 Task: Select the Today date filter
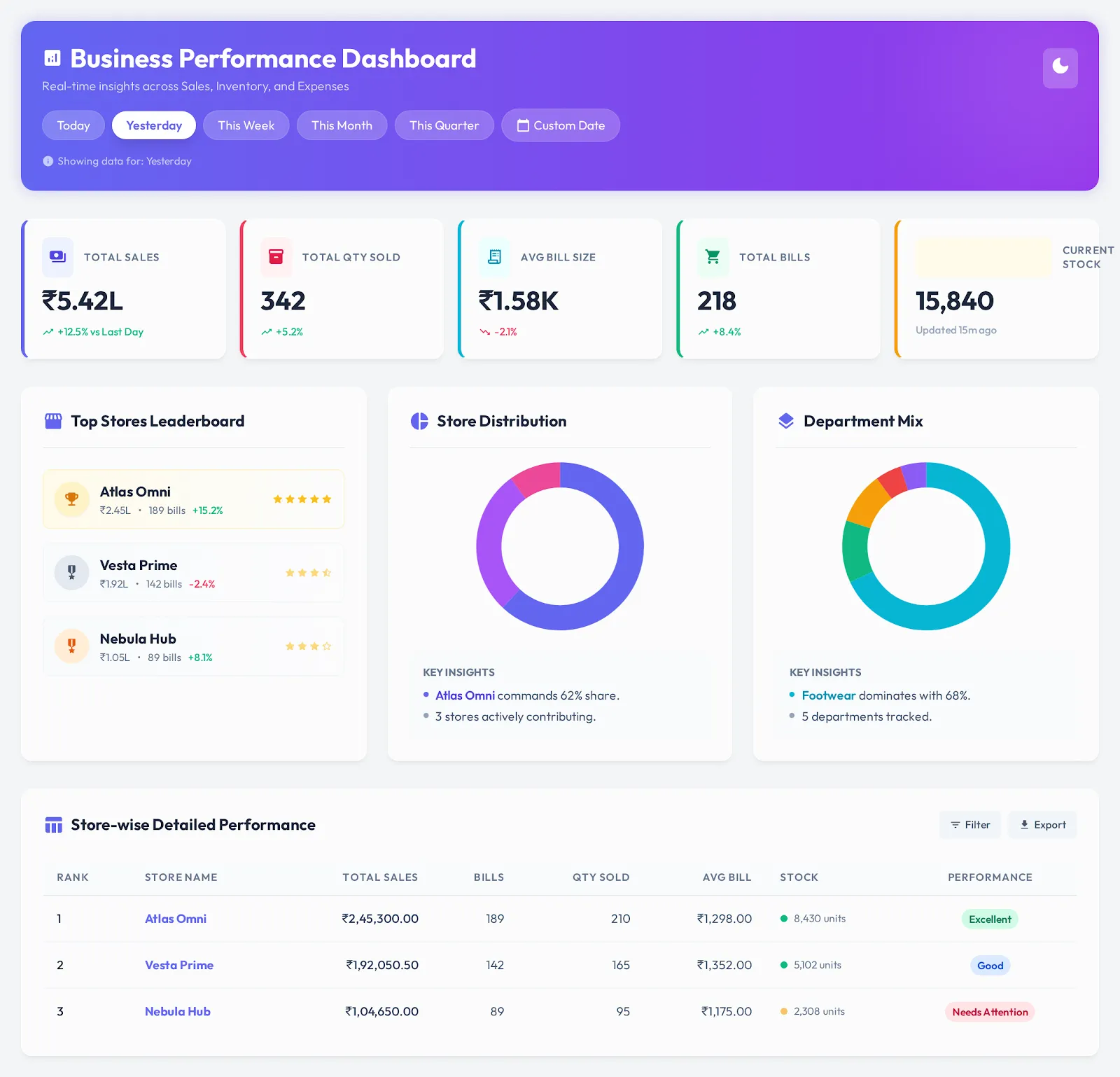(73, 125)
